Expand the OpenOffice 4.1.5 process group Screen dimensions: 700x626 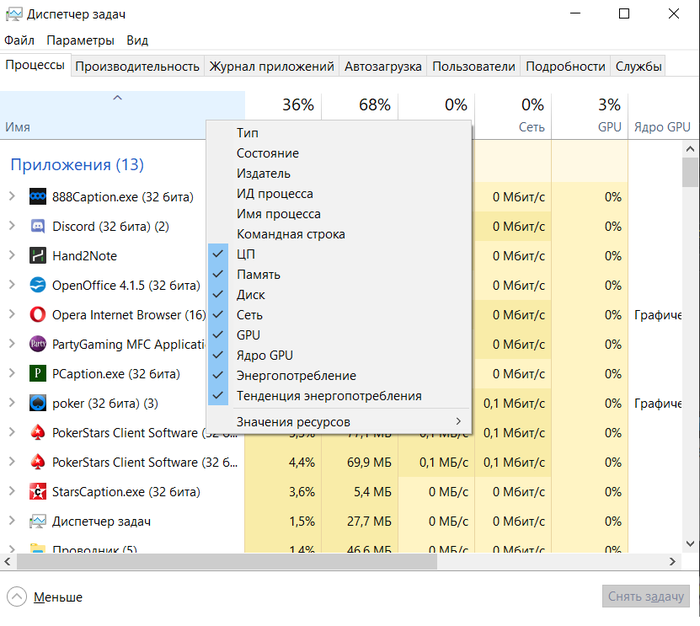coord(12,284)
